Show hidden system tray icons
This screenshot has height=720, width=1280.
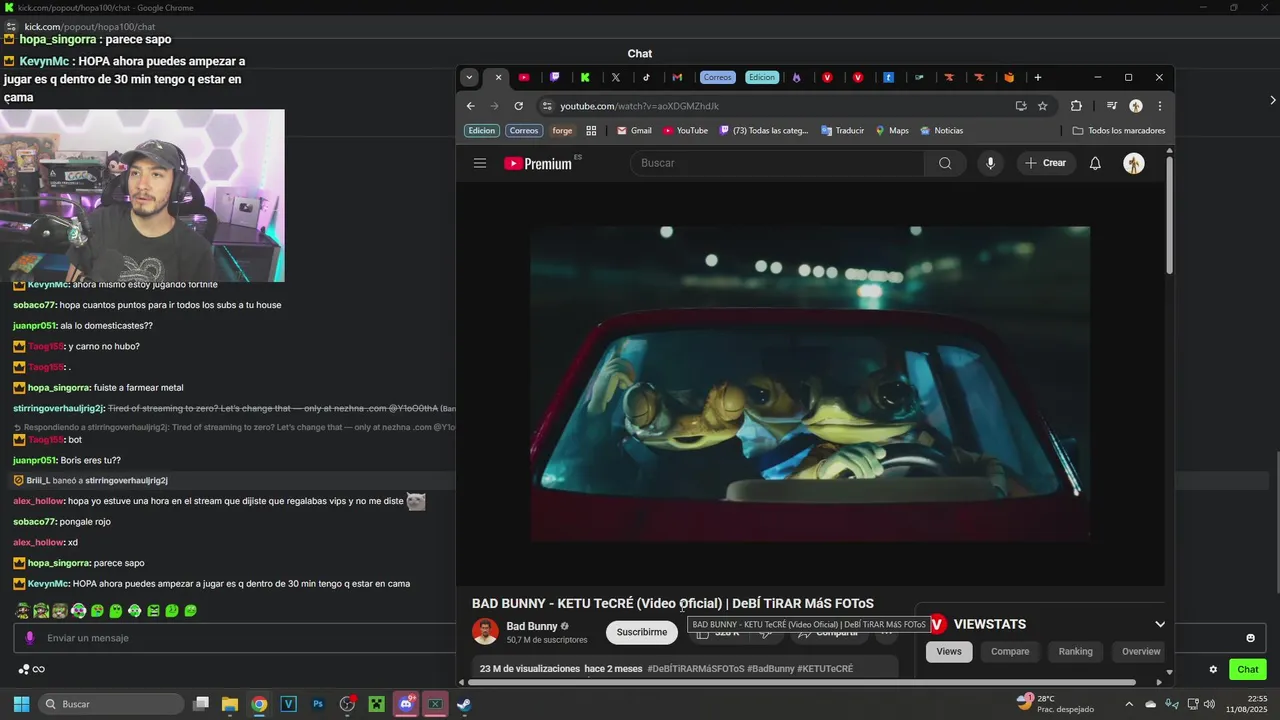(x=1131, y=704)
